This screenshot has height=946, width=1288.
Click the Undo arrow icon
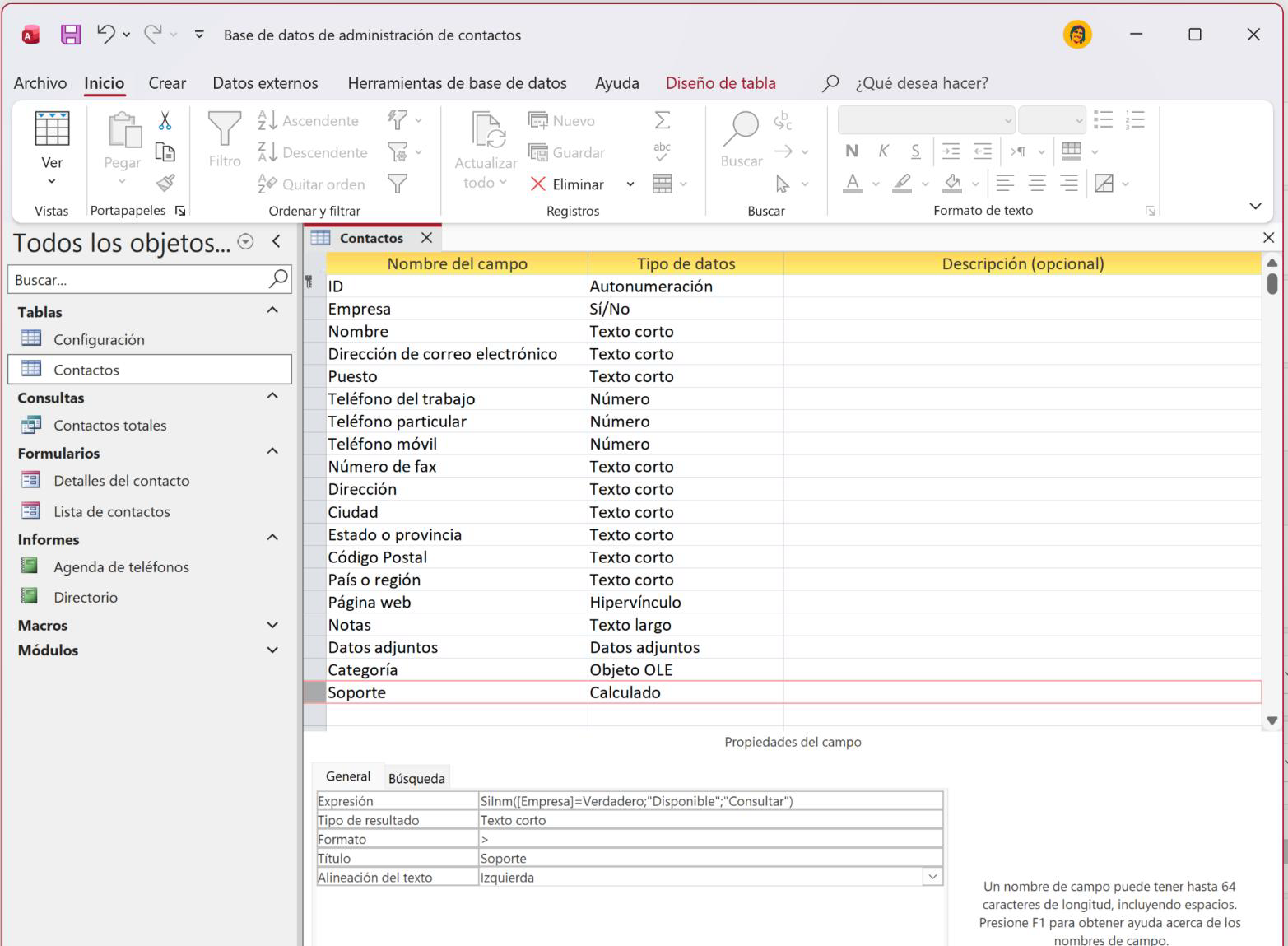pyautogui.click(x=106, y=34)
